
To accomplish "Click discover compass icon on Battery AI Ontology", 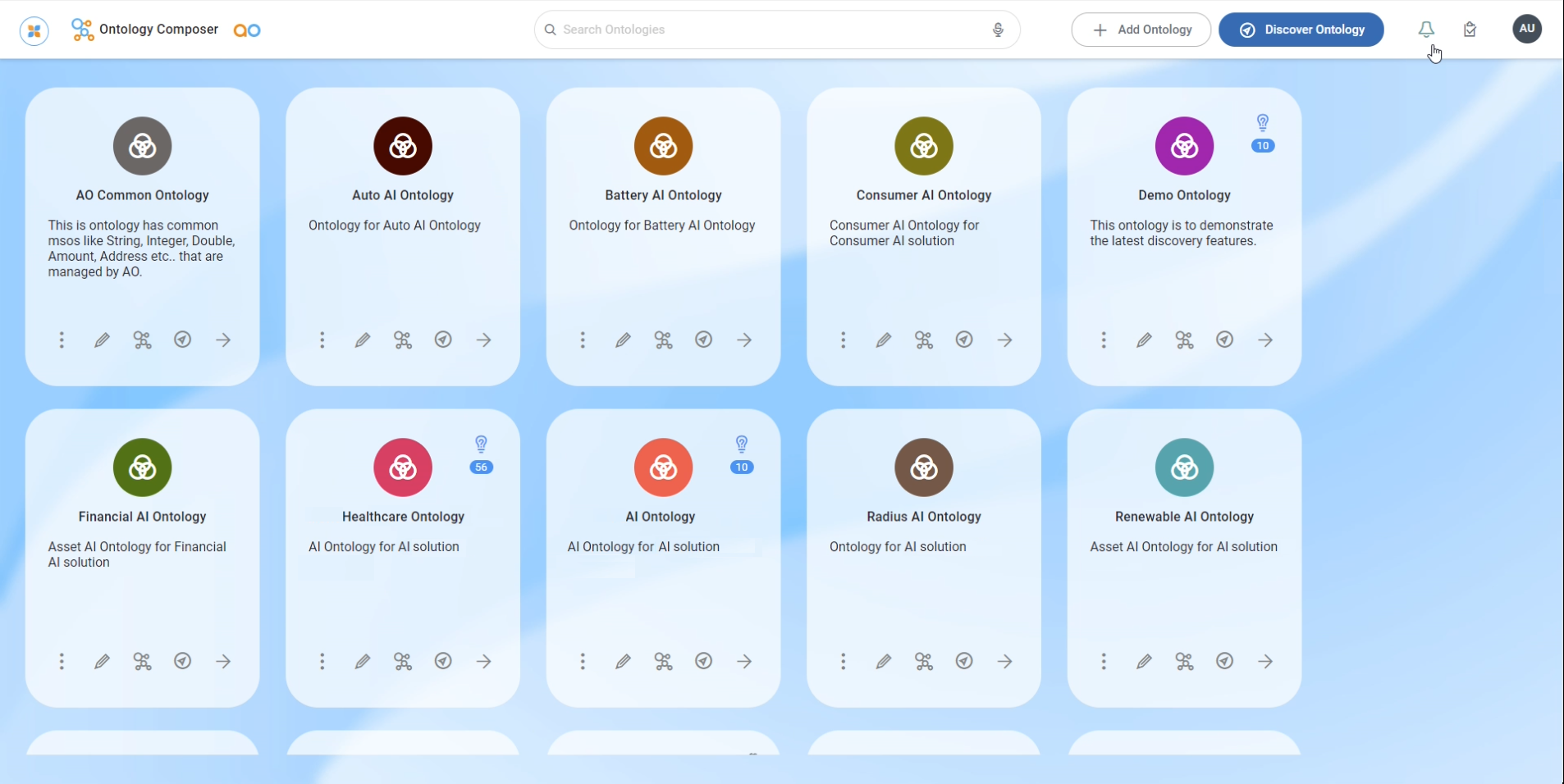I will pos(703,340).
